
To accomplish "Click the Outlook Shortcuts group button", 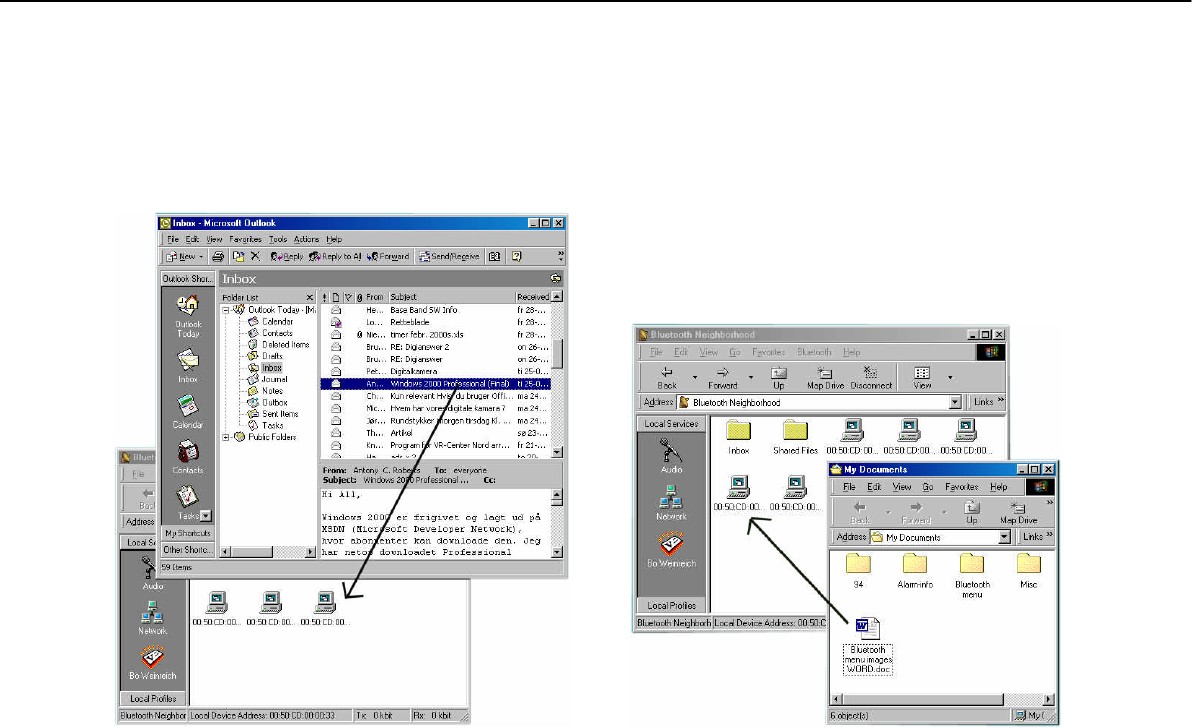I will [188, 279].
